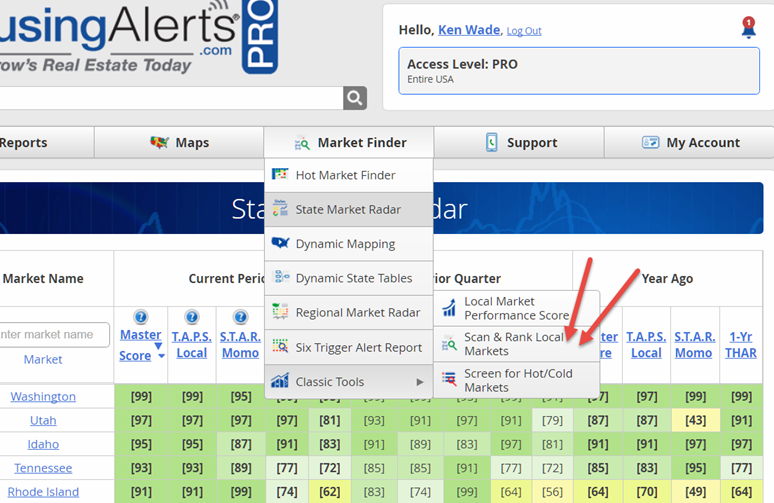This screenshot has width=774, height=503.
Task: Click the Market Finder magnifier icon
Action: (302, 143)
